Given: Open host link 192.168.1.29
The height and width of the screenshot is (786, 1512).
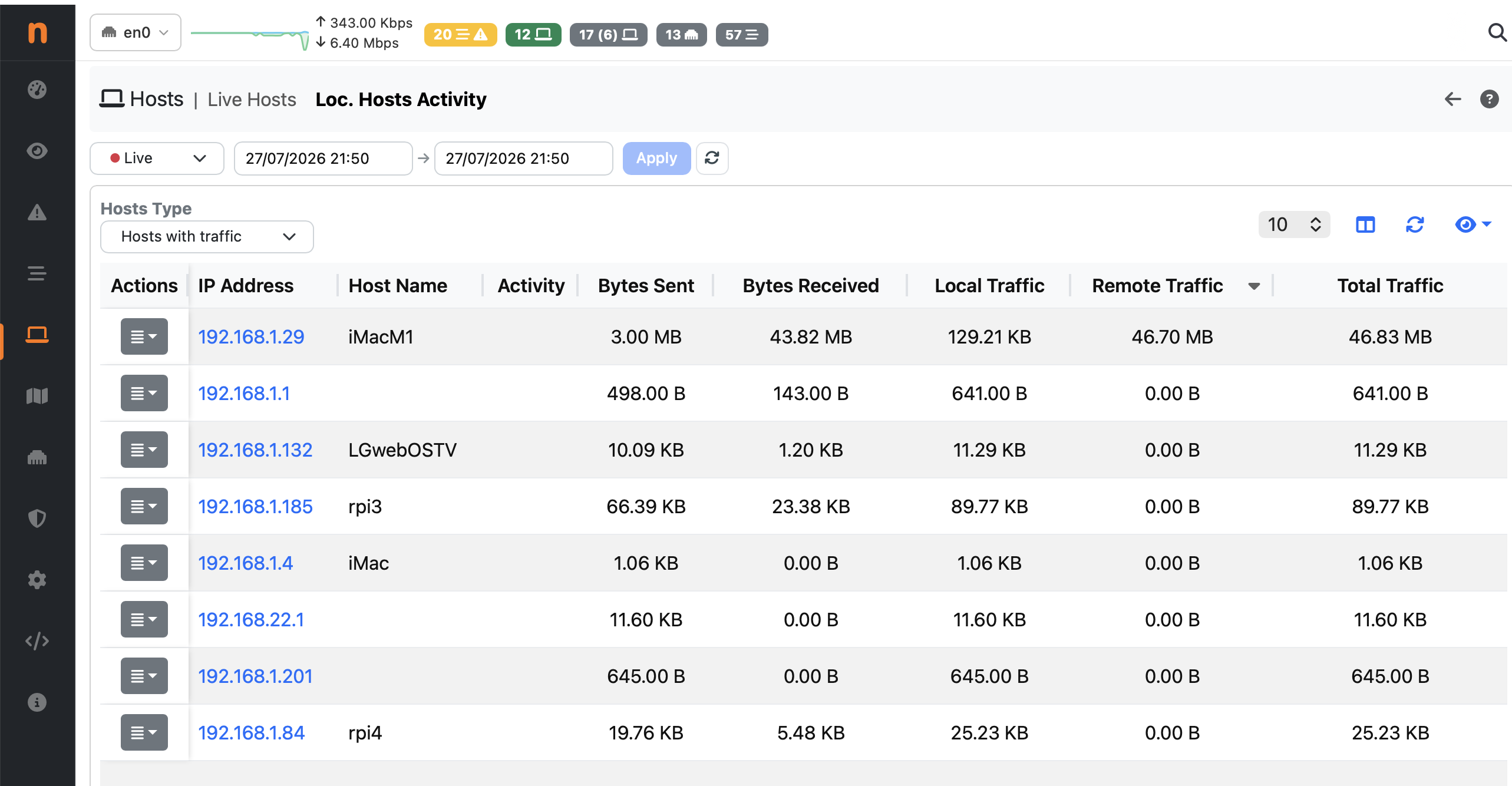Looking at the screenshot, I should pyautogui.click(x=251, y=336).
